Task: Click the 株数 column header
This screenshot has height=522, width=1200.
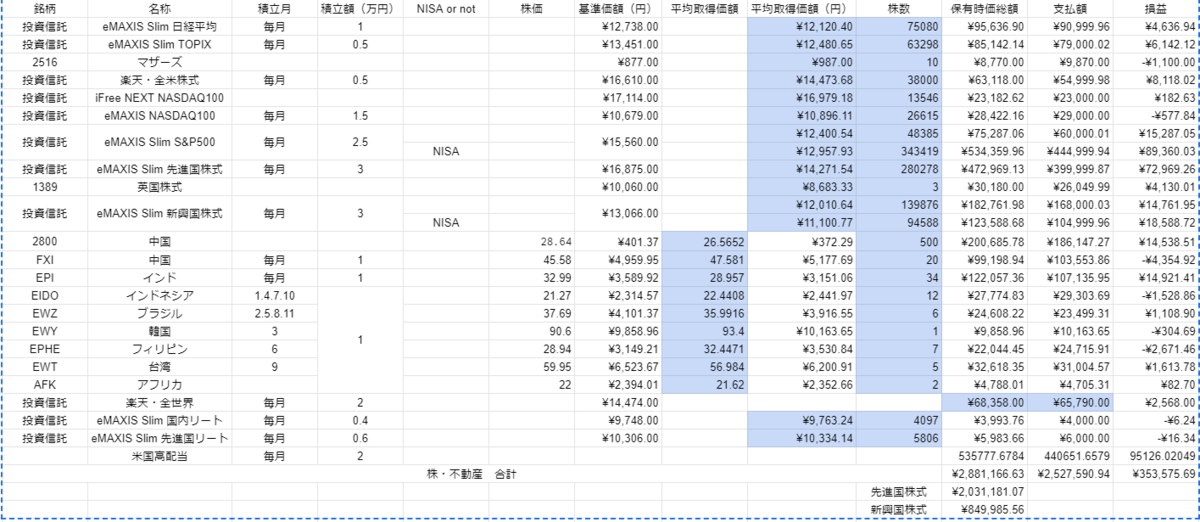Action: 899,9
